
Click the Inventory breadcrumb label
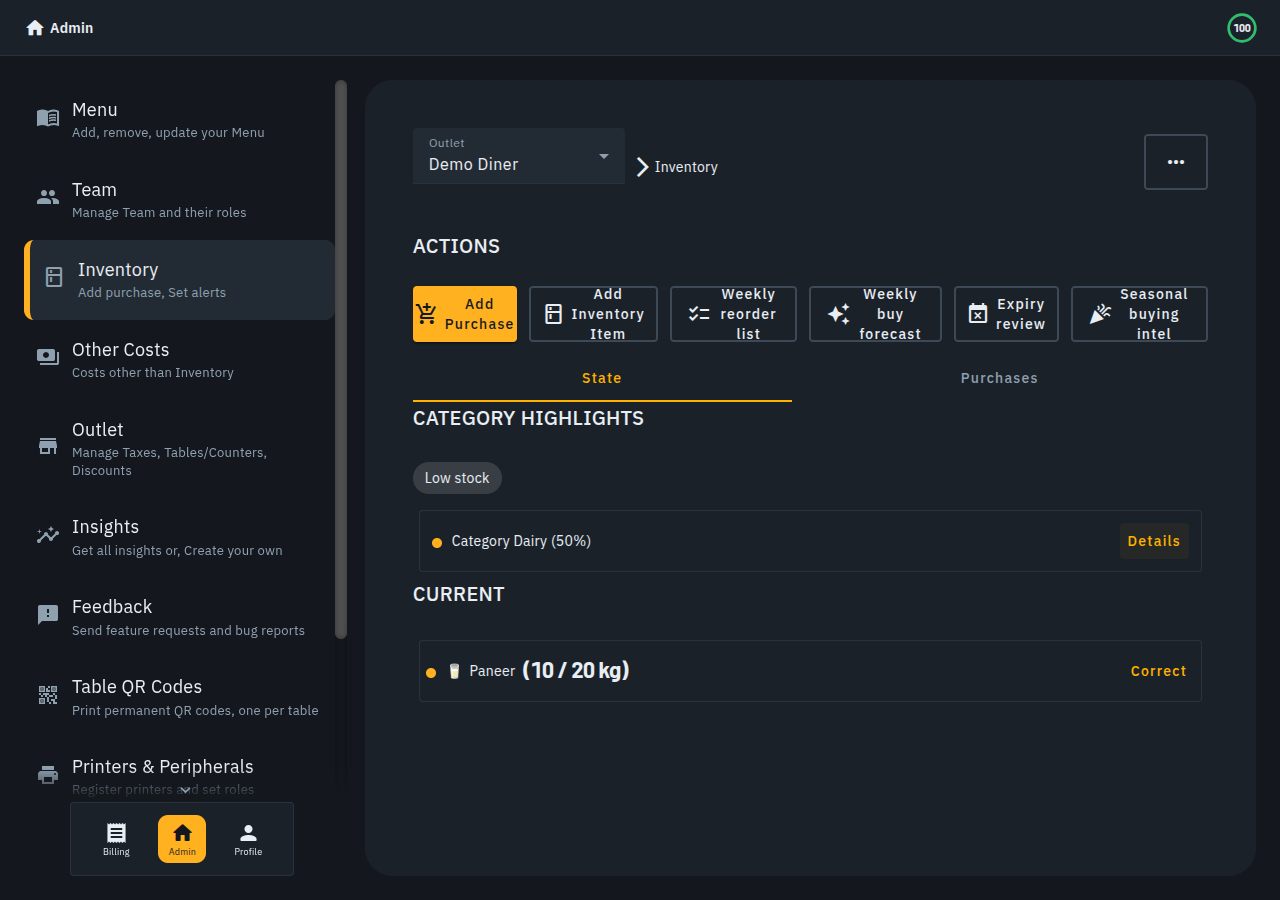pyautogui.click(x=686, y=167)
